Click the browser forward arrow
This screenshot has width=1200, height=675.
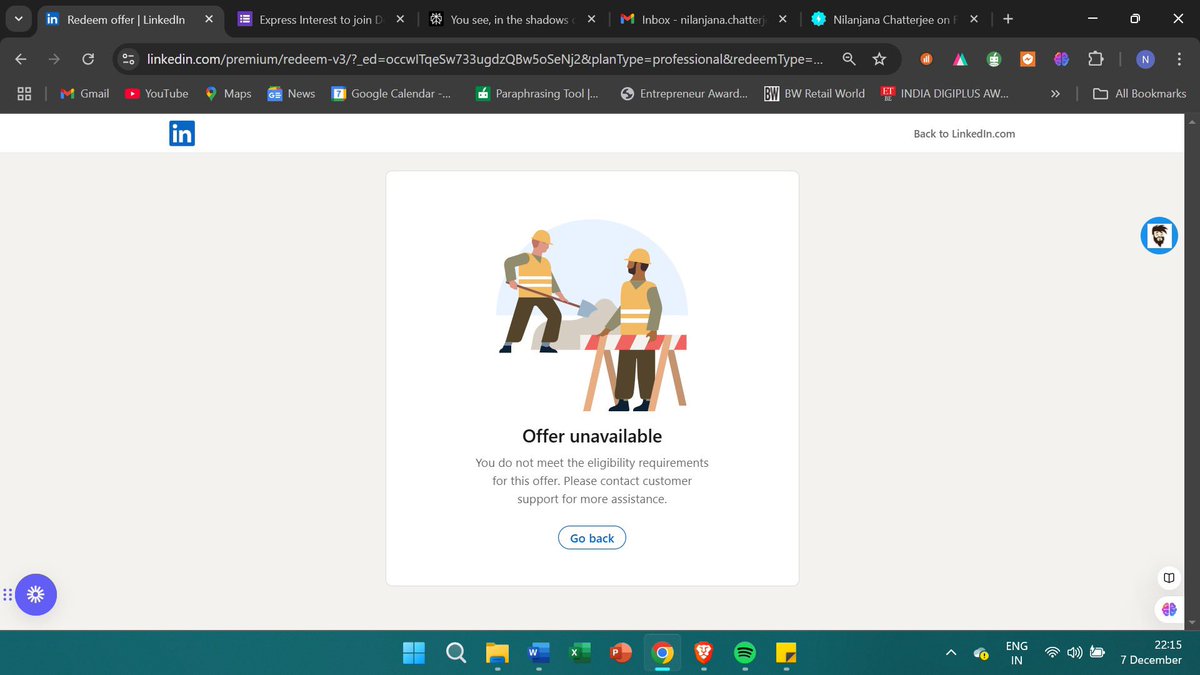tap(54, 59)
